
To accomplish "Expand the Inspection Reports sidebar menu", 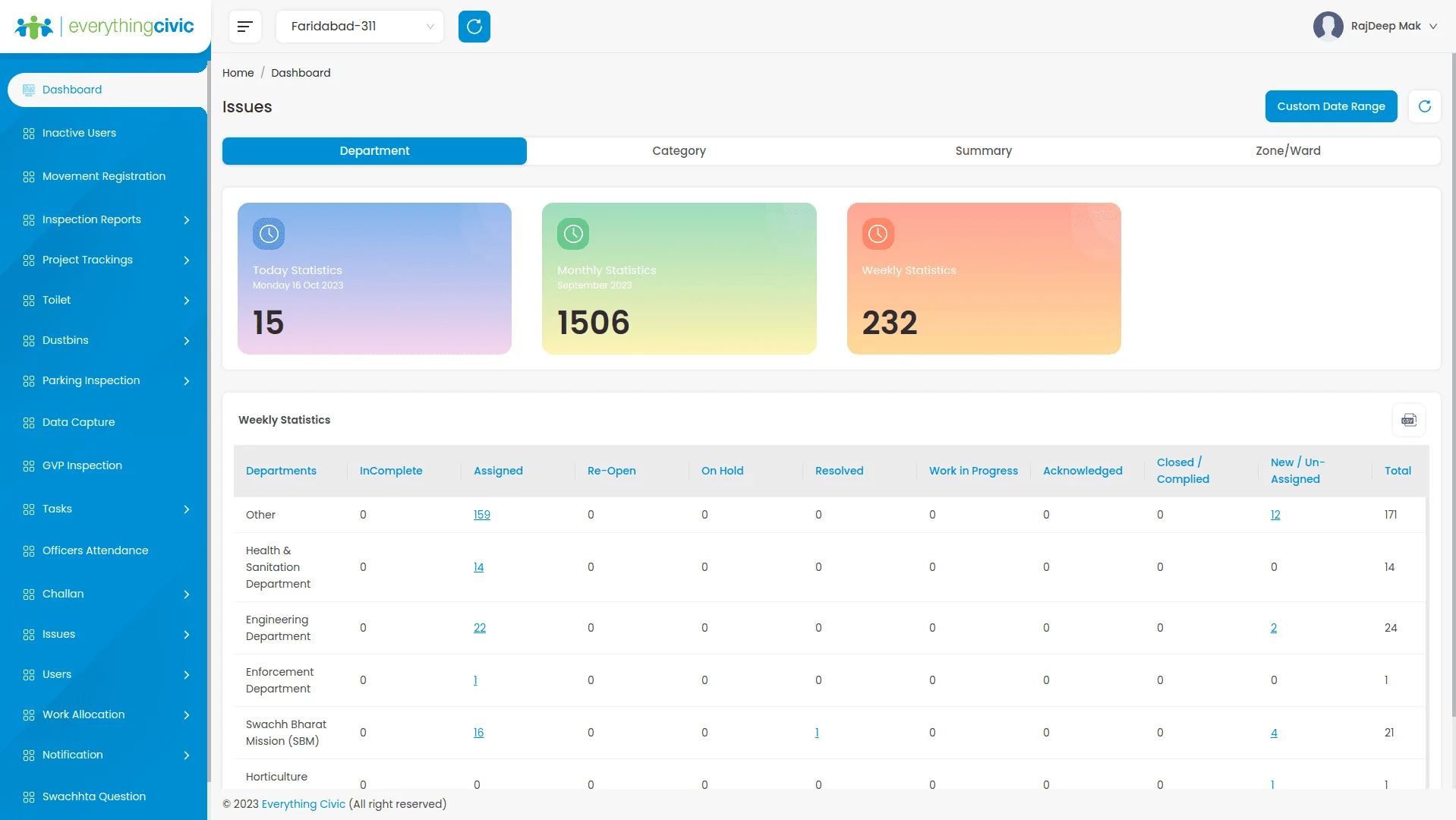I will click(106, 219).
